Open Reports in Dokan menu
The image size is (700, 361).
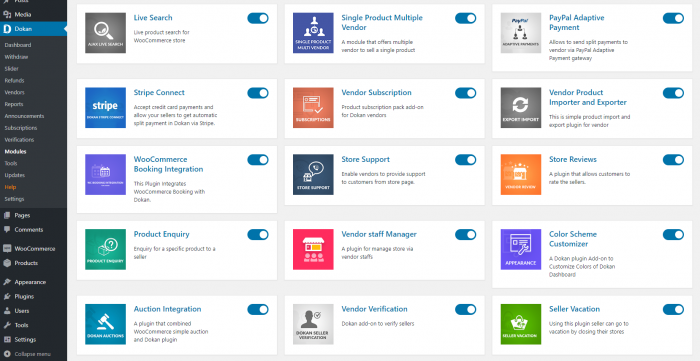(x=13, y=104)
